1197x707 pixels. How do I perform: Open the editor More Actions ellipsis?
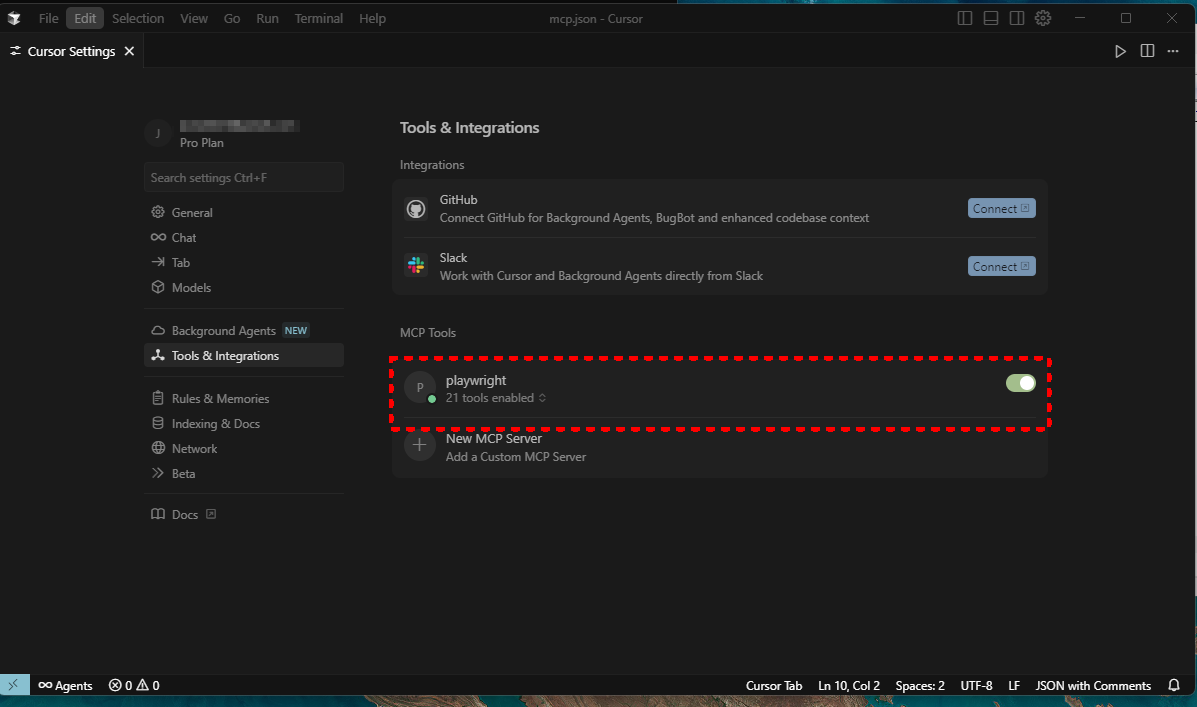tap(1173, 51)
